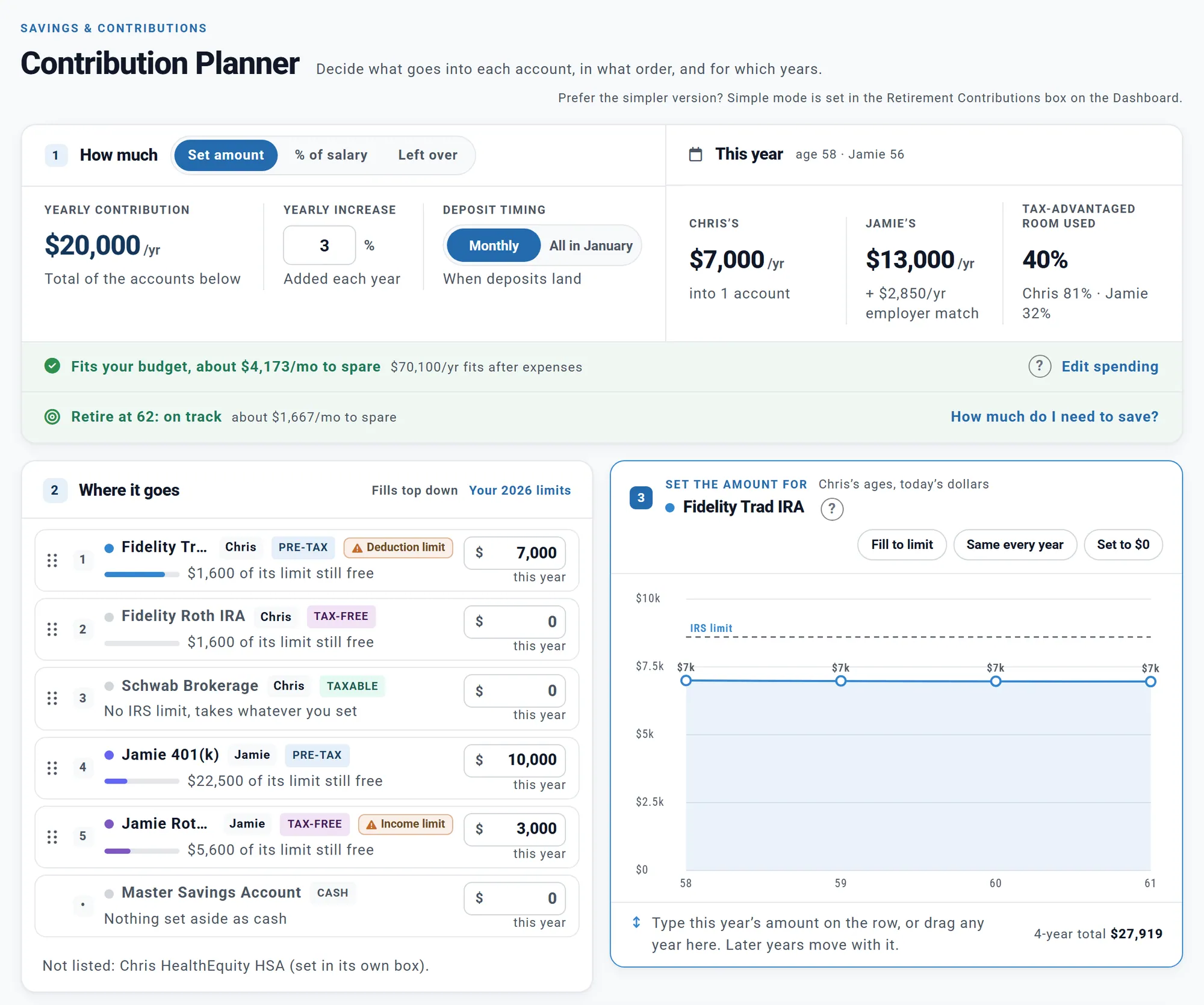Edit the Schwab Brokerage amount field
Image resolution: width=1204 pixels, height=1005 pixels.
point(515,691)
